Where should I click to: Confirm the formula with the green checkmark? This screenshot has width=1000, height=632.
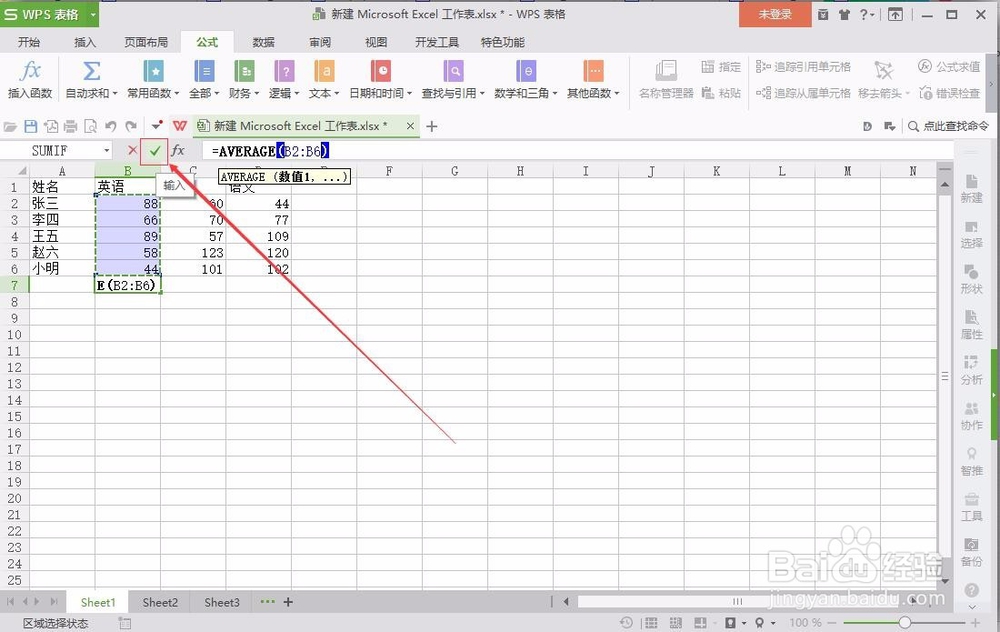[x=154, y=150]
